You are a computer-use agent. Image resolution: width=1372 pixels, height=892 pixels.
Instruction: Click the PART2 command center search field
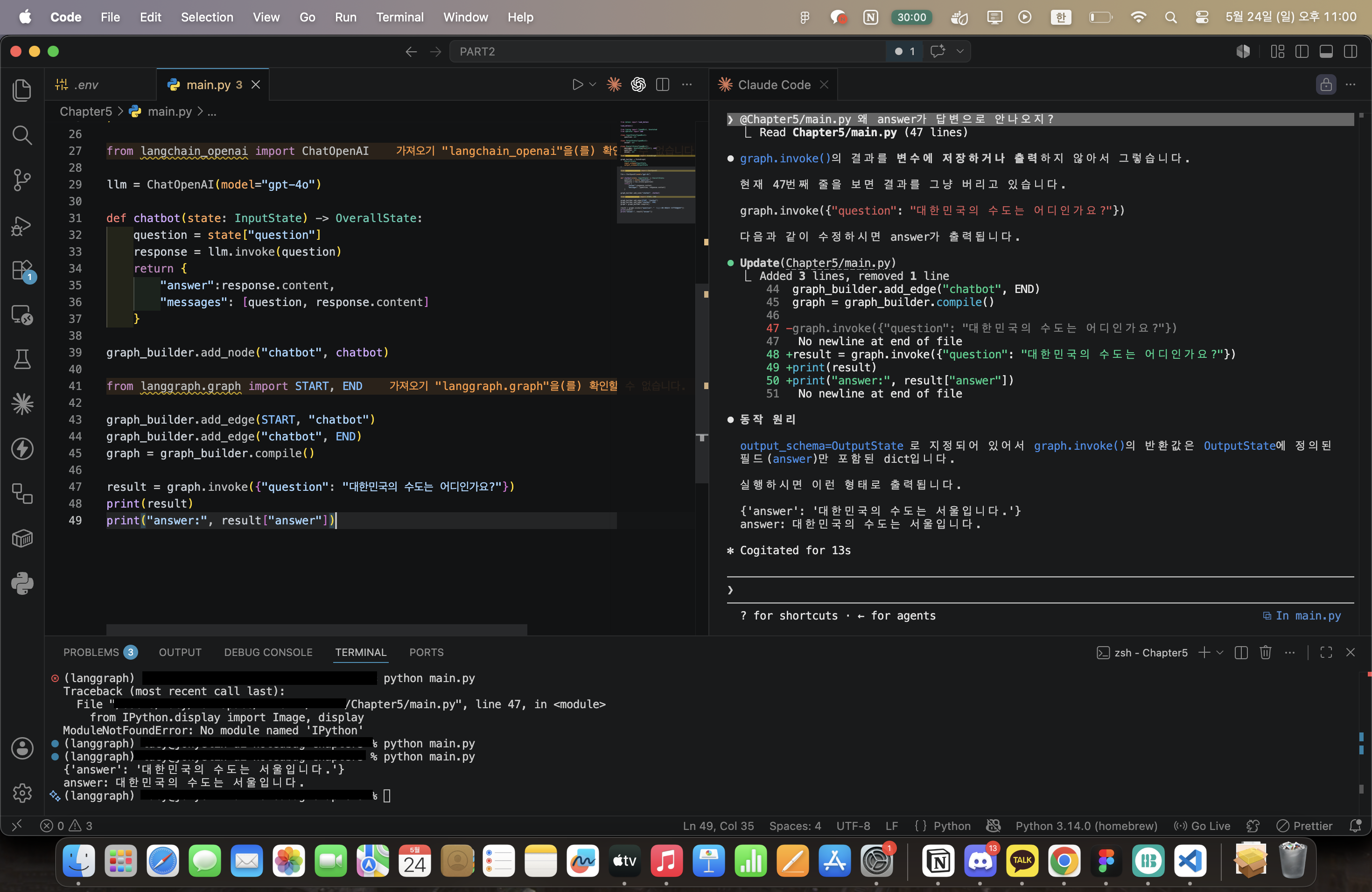coord(667,51)
